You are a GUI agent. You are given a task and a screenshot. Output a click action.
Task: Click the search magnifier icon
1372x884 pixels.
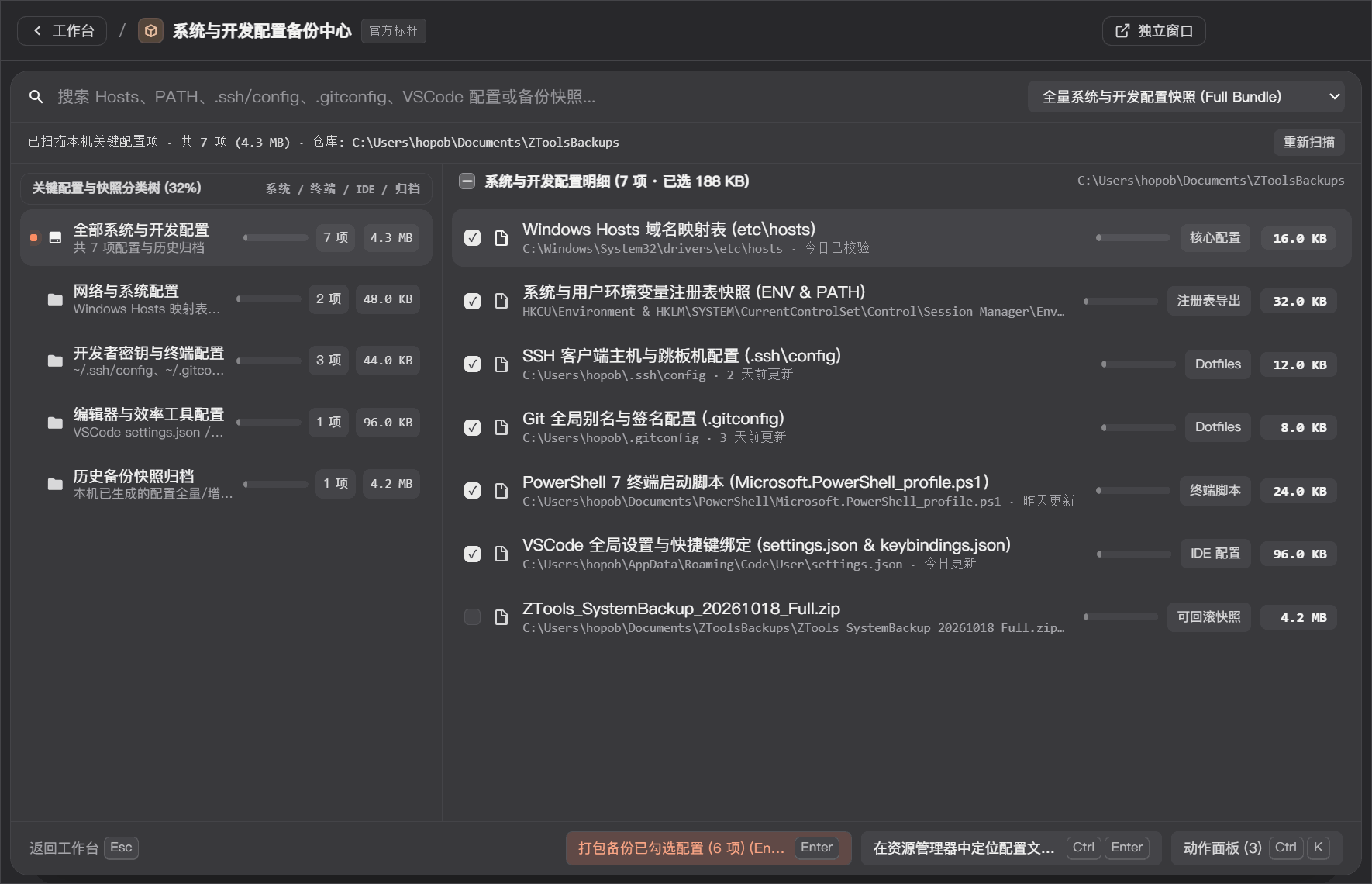pyautogui.click(x=36, y=97)
